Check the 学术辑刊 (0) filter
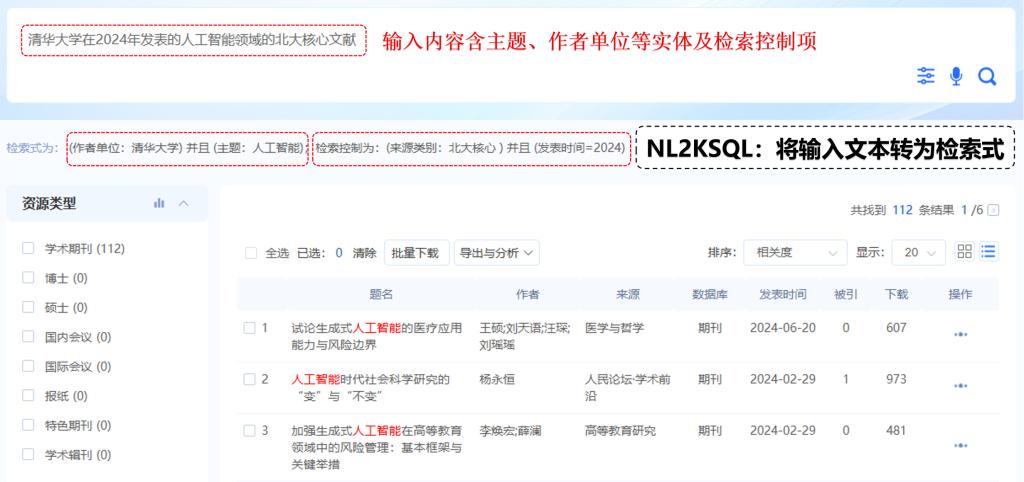This screenshot has height=482, width=1024. point(28,454)
